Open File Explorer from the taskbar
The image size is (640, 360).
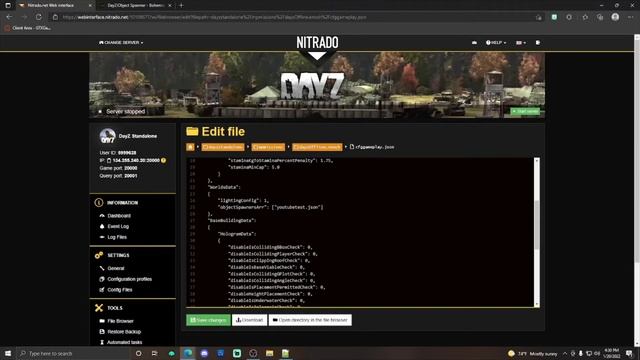(x=269, y=353)
